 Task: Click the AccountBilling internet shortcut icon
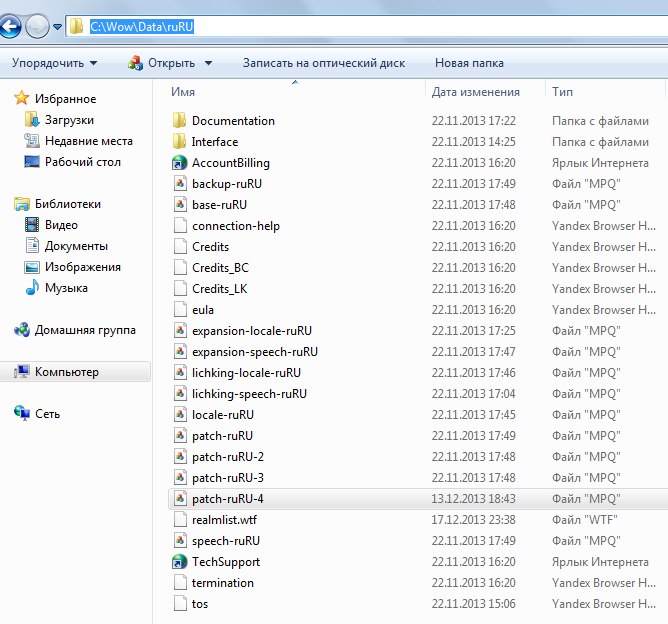[180, 162]
